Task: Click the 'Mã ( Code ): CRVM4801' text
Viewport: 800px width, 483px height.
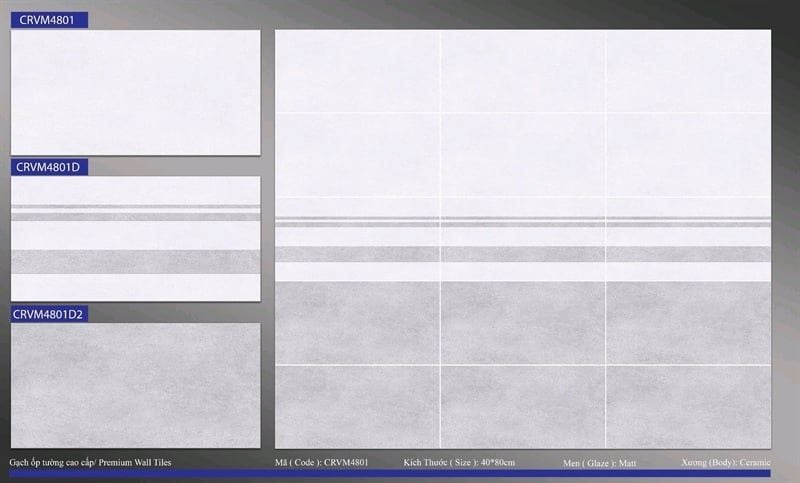Action: pyautogui.click(x=321, y=463)
